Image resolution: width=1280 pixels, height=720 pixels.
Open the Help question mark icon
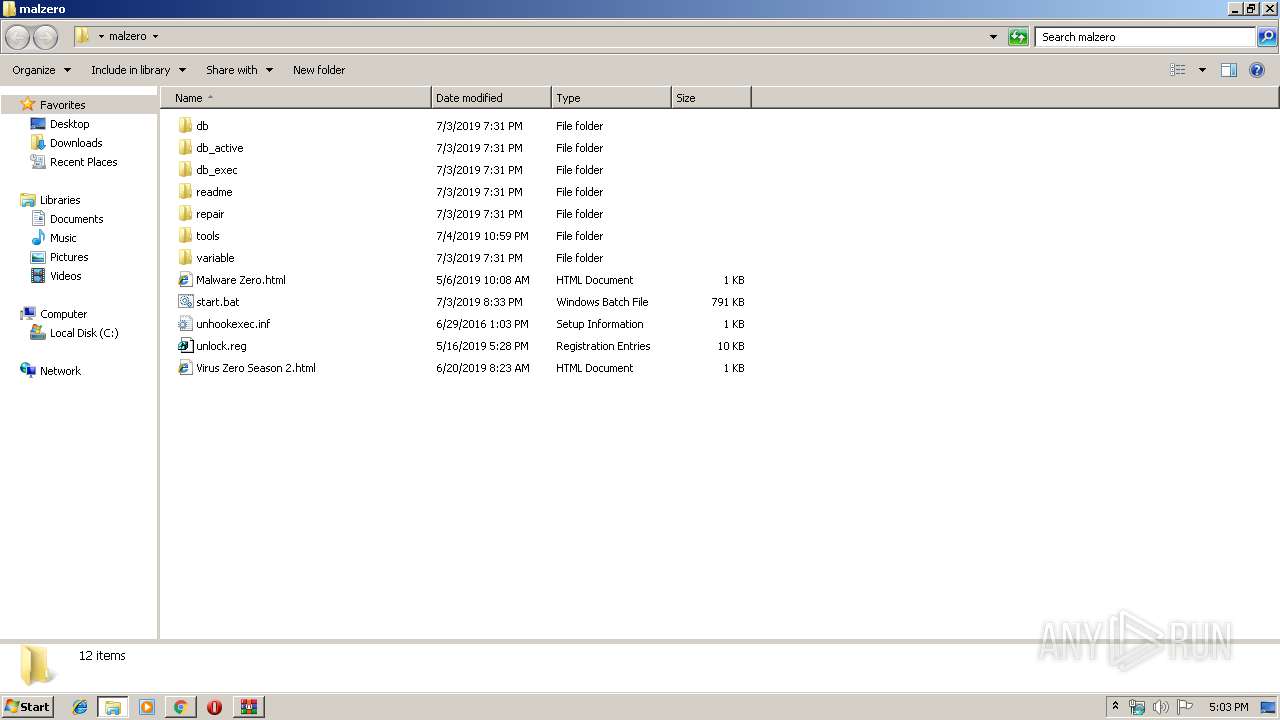tap(1257, 70)
